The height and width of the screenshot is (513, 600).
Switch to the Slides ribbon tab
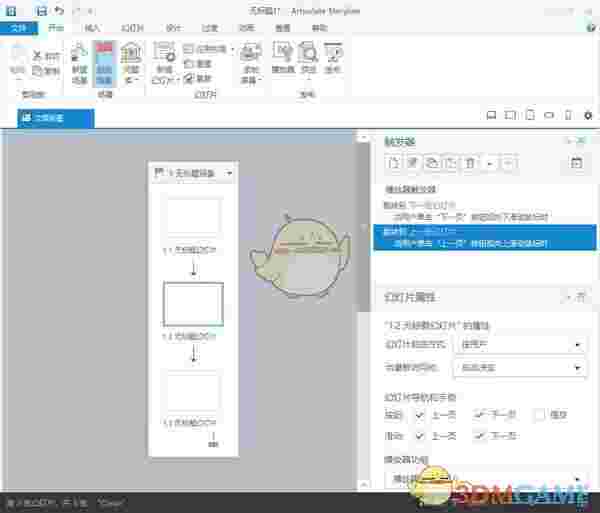(x=132, y=28)
